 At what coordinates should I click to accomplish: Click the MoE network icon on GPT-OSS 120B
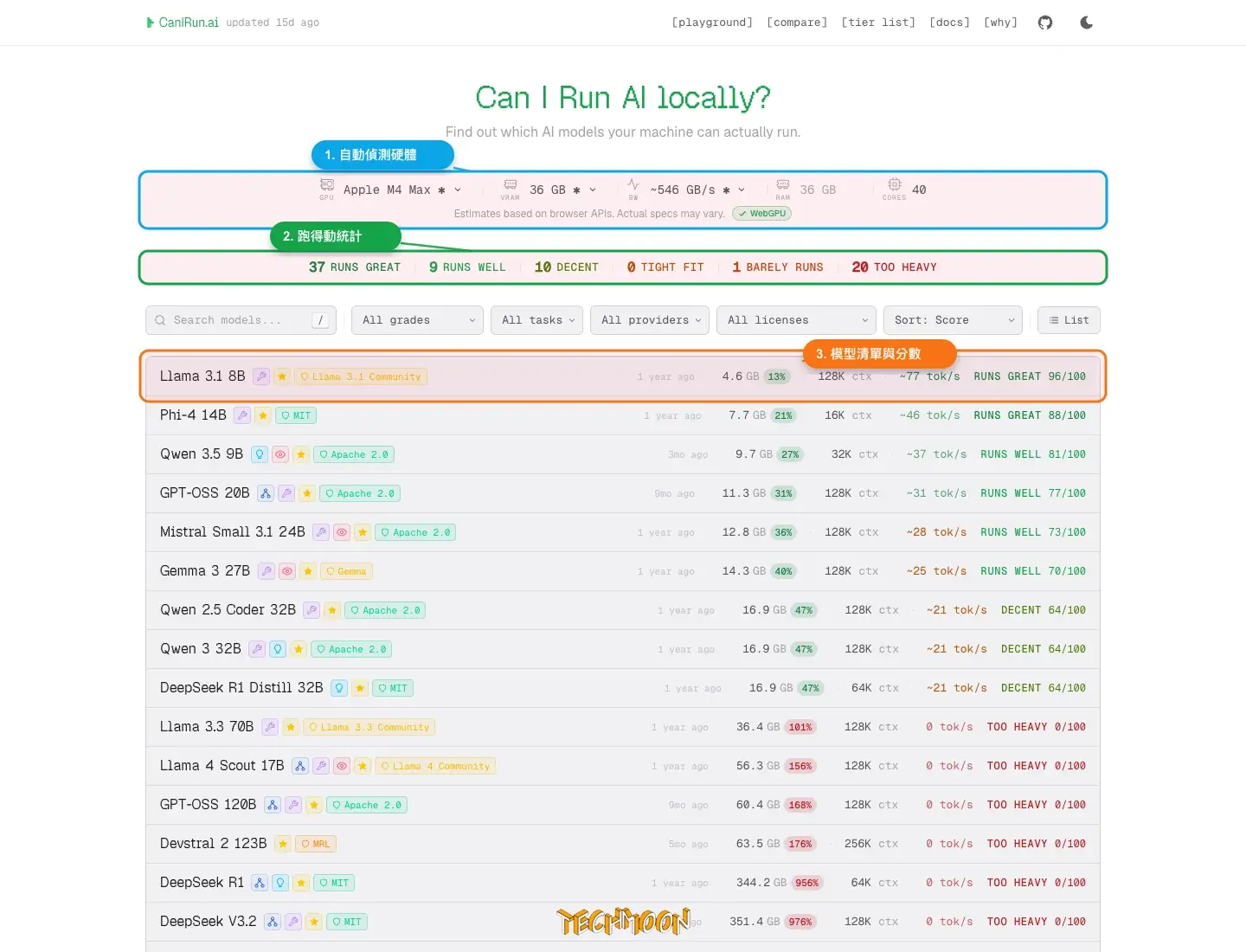pyautogui.click(x=273, y=805)
